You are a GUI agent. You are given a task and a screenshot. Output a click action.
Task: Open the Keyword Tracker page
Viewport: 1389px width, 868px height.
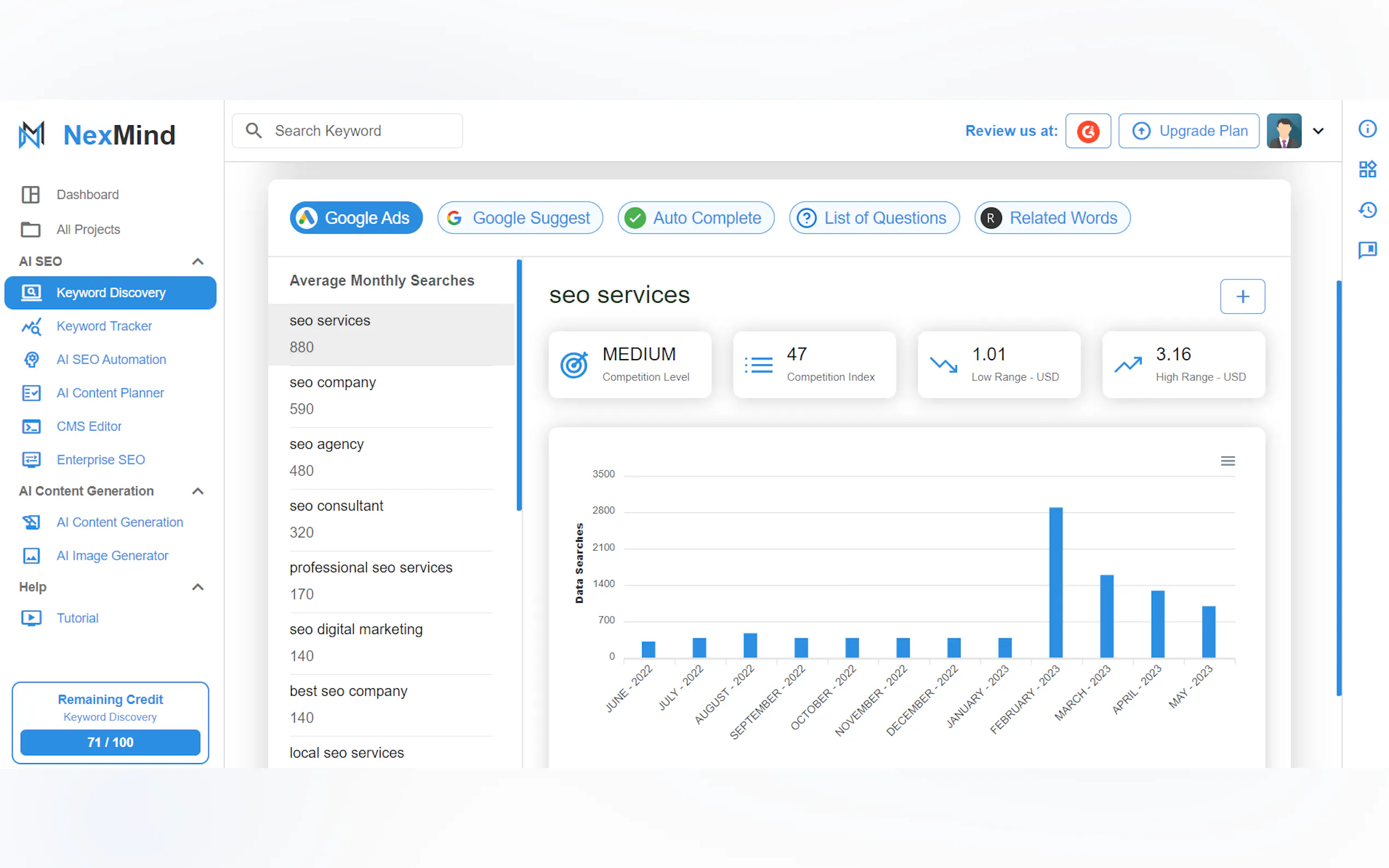(x=104, y=326)
